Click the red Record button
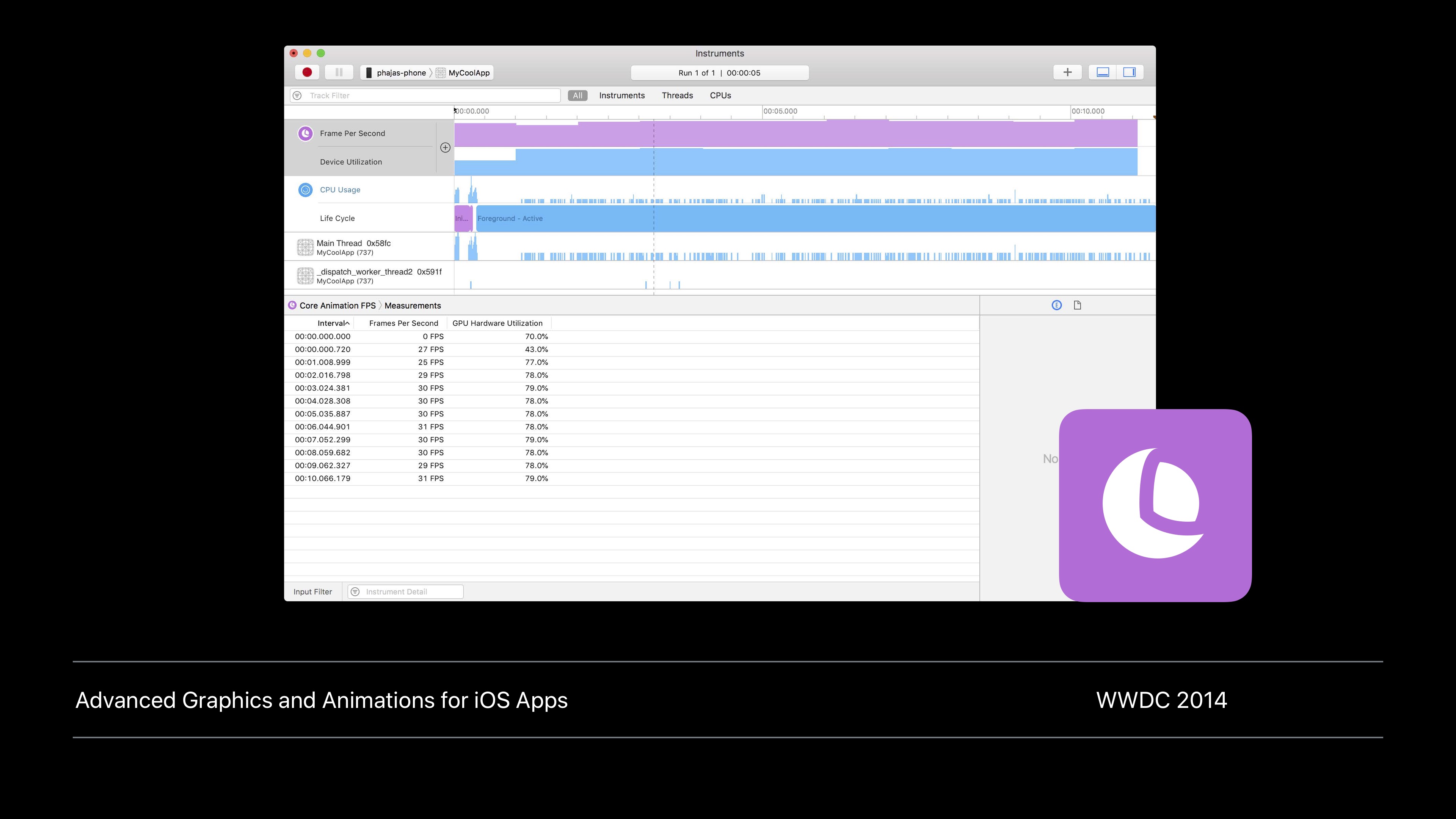 [307, 72]
